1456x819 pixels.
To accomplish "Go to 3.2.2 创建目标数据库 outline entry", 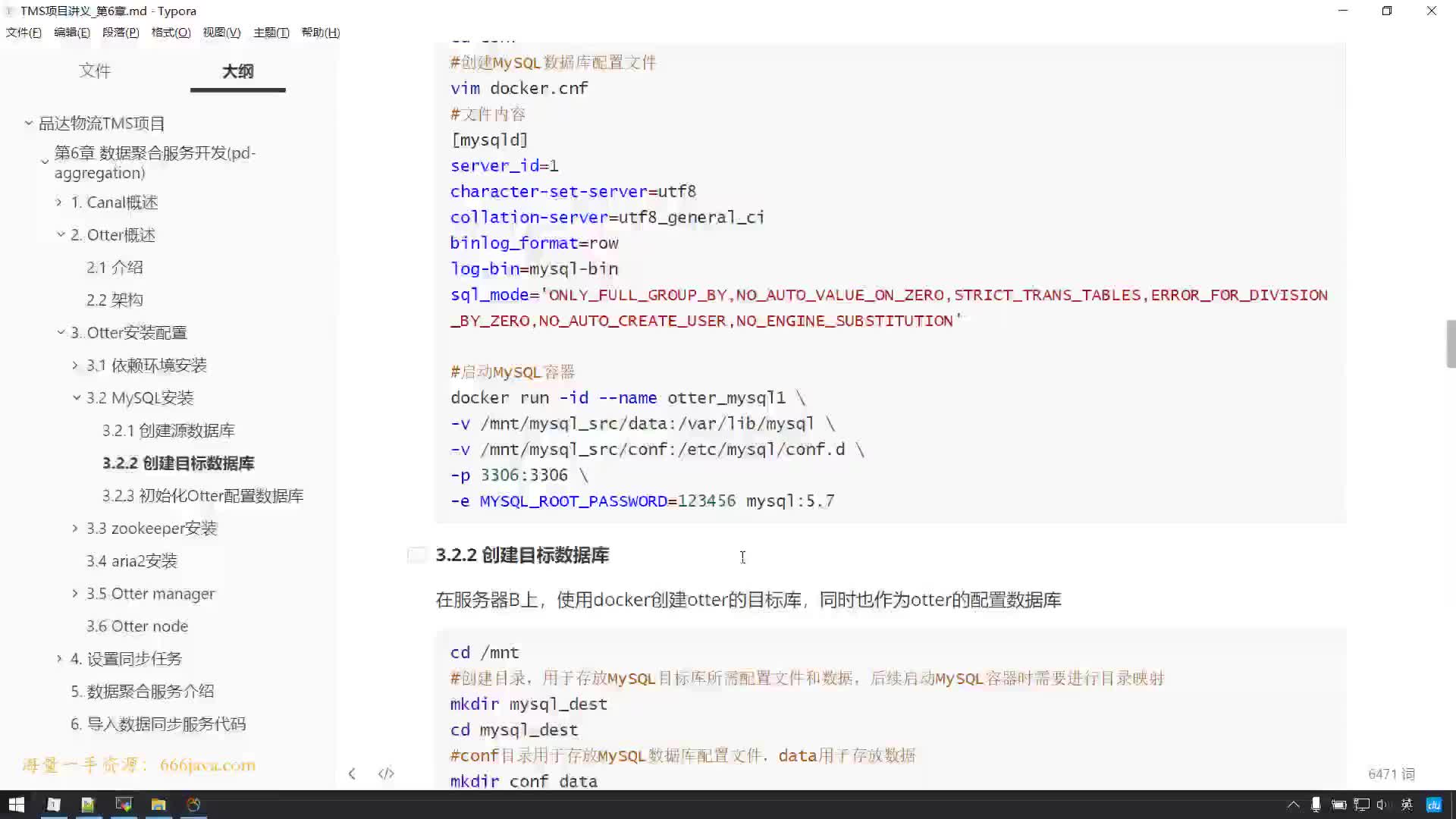I will click(178, 463).
